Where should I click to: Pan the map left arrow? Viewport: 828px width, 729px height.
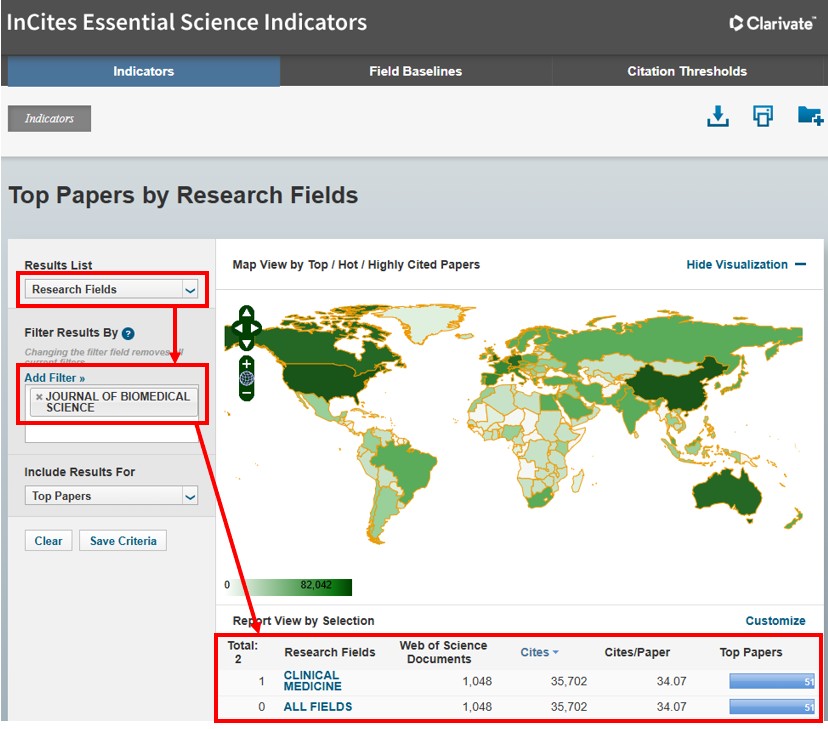pos(237,328)
